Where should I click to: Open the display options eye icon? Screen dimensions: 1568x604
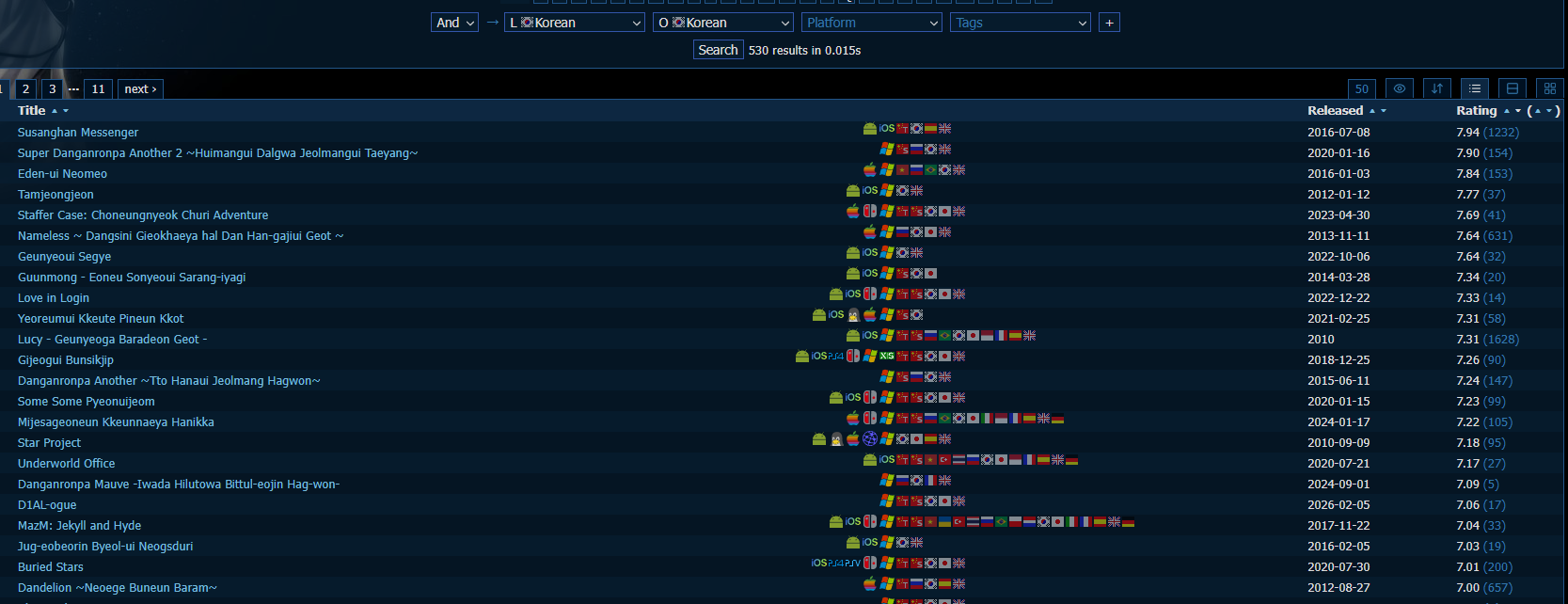(x=1400, y=88)
